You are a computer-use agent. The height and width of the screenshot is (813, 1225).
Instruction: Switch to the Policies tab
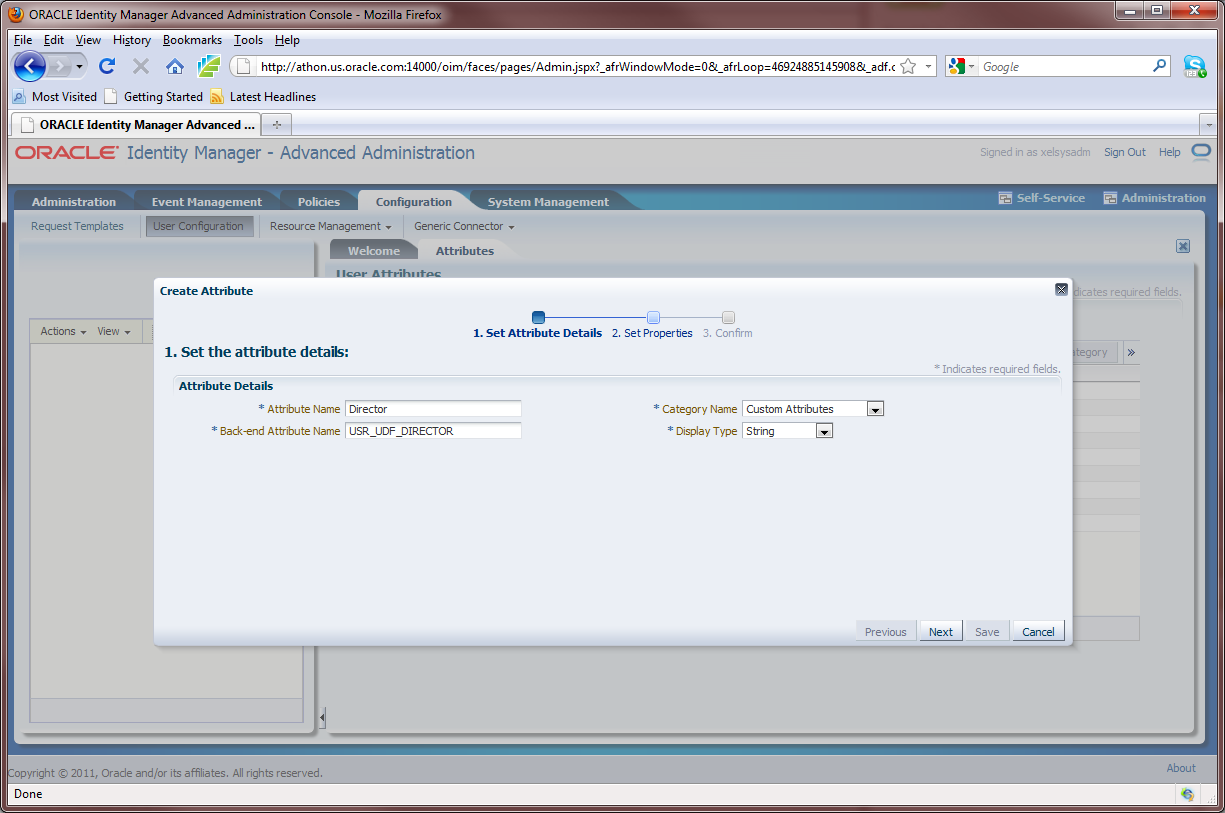(319, 202)
